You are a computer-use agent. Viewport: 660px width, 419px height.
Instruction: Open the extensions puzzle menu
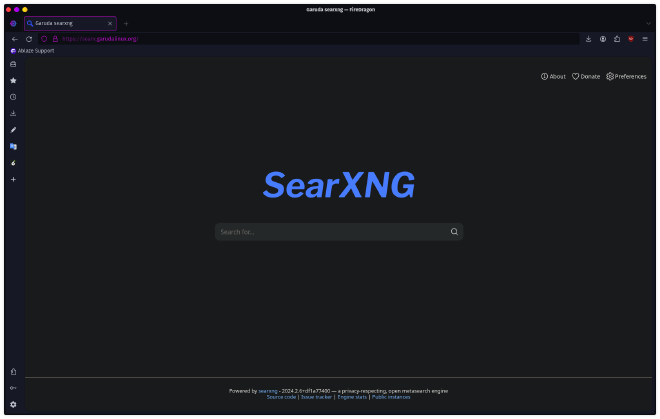point(617,39)
